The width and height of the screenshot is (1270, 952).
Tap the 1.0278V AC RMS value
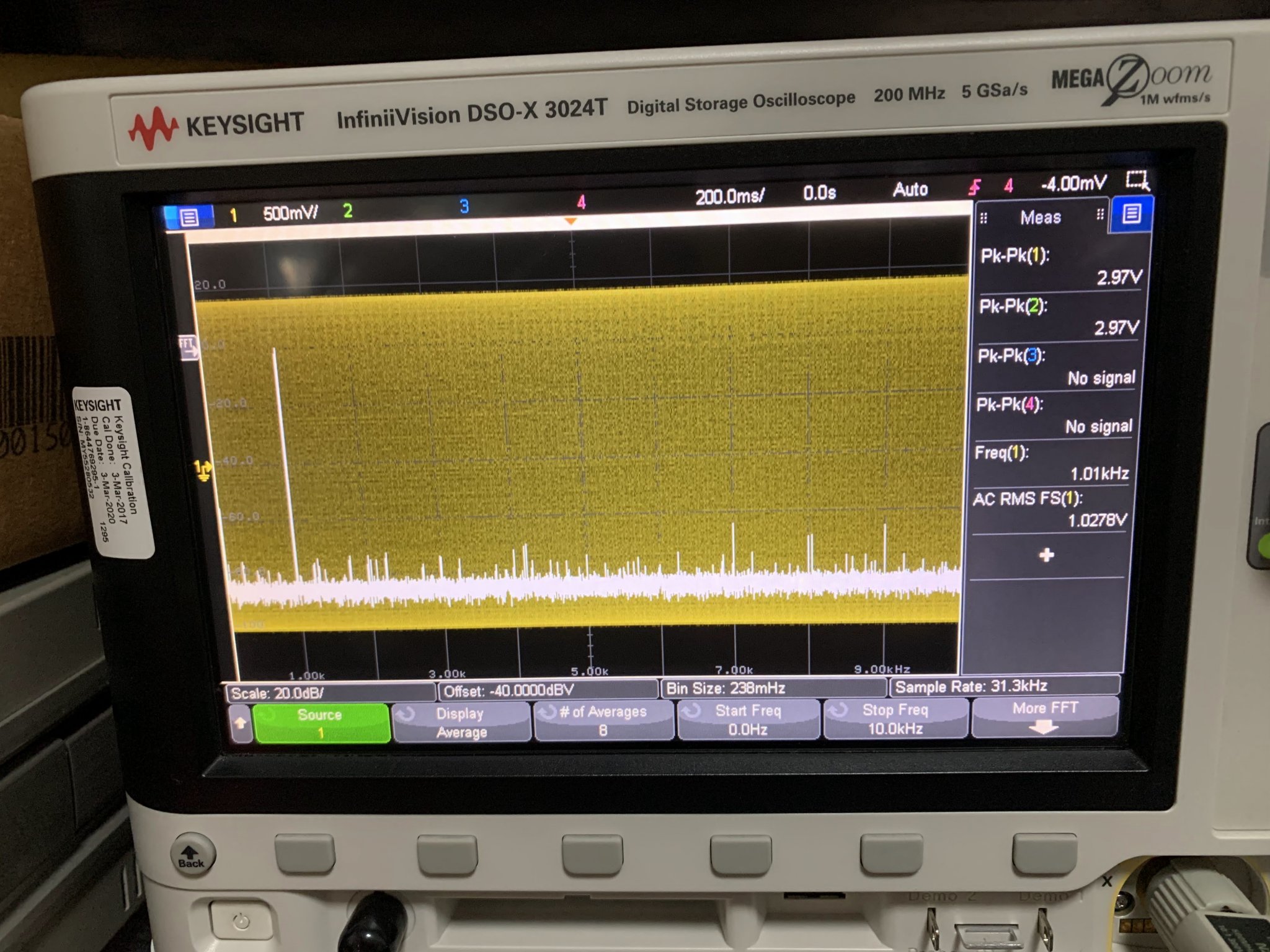coord(1096,520)
